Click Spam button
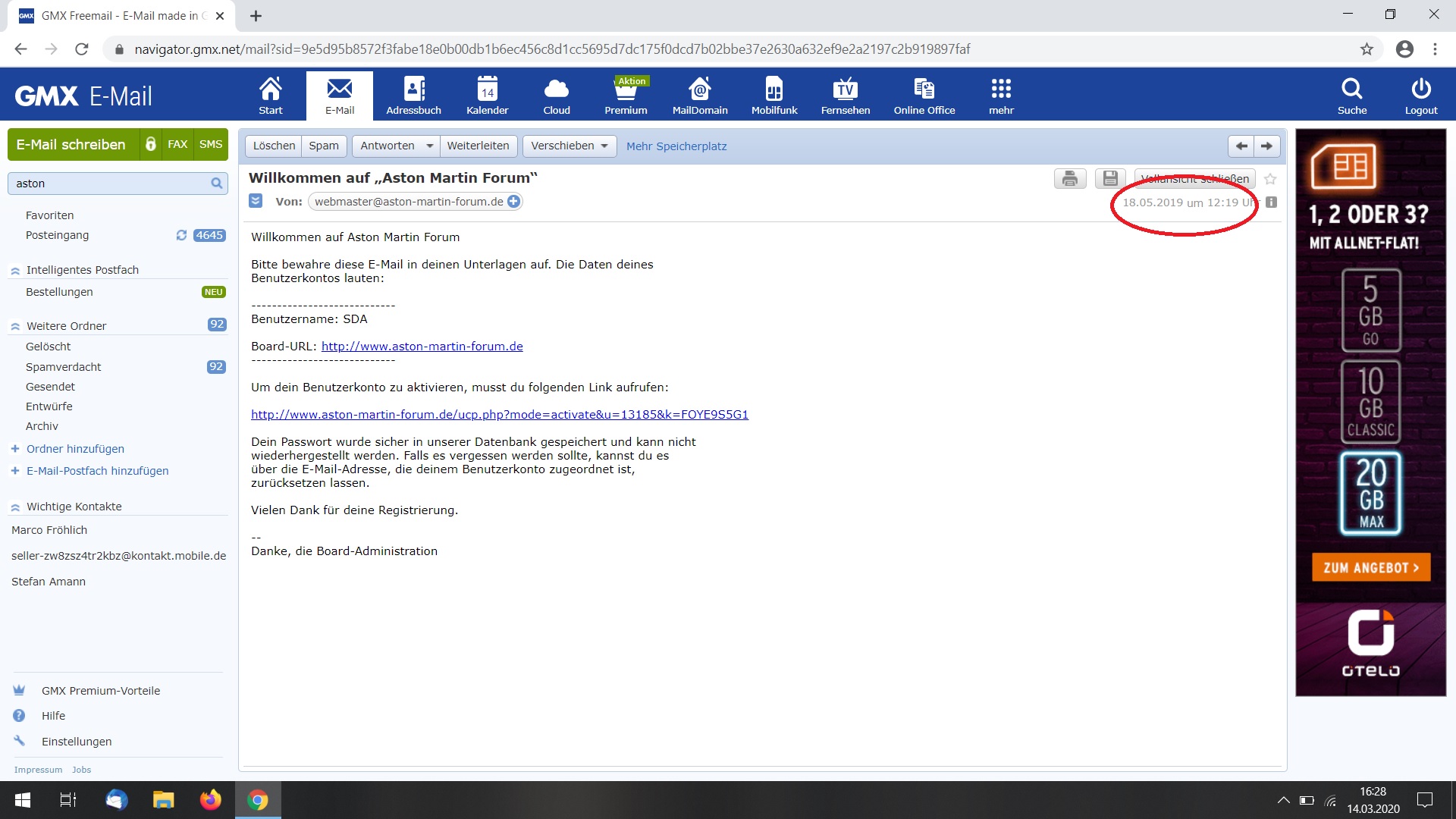Viewport: 1456px width, 819px height. [324, 146]
